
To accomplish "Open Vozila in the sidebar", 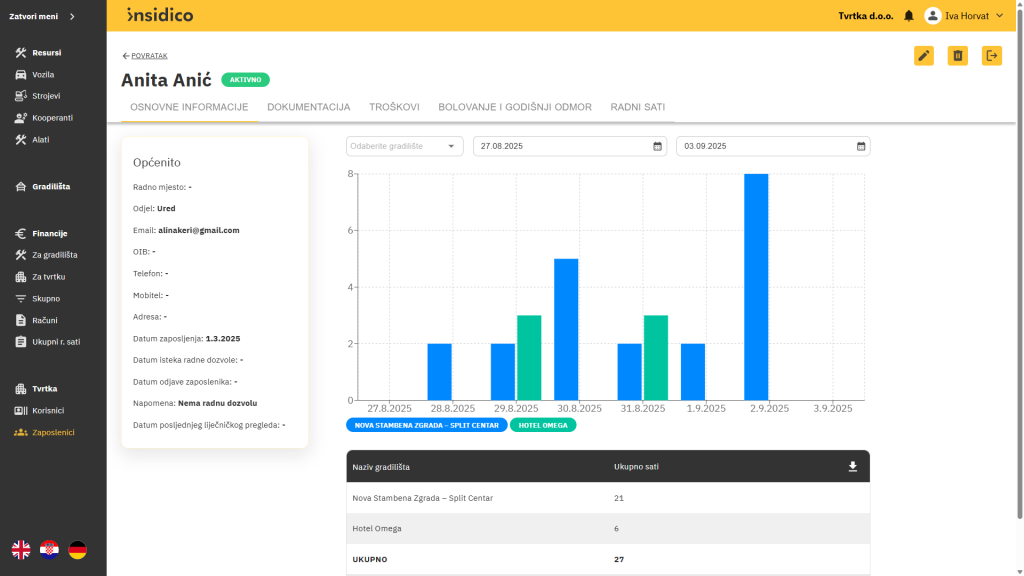I will (43, 75).
